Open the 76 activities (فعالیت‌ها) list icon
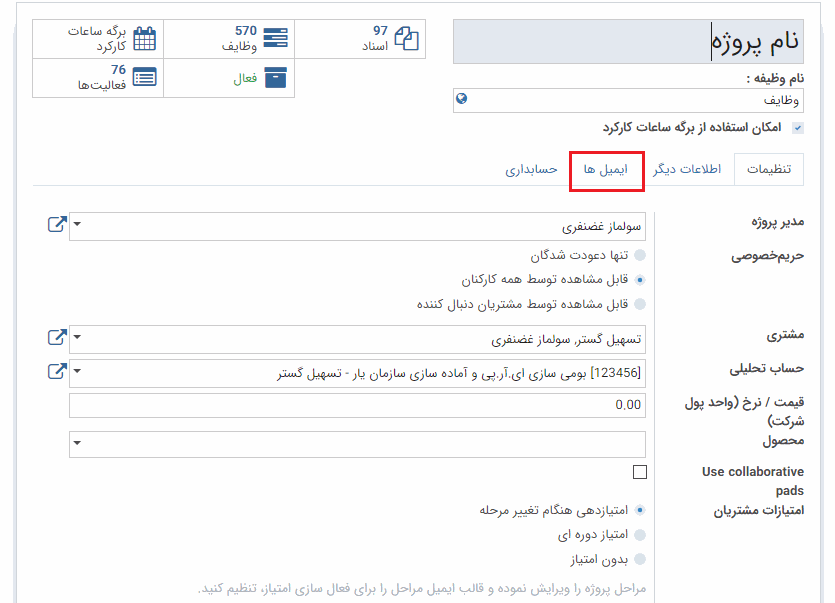 point(145,77)
